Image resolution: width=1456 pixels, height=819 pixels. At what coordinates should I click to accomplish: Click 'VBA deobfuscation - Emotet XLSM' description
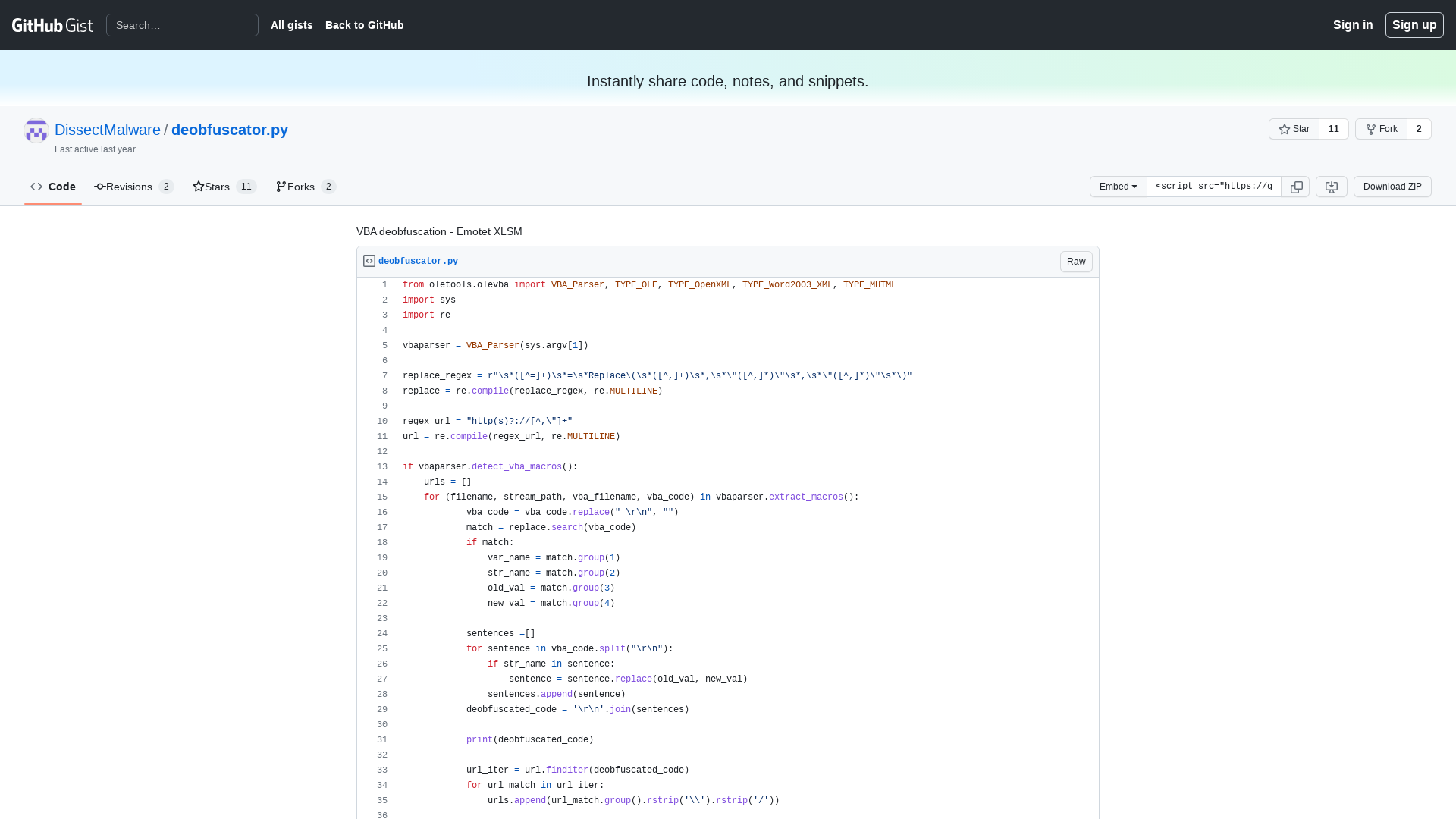(439, 231)
